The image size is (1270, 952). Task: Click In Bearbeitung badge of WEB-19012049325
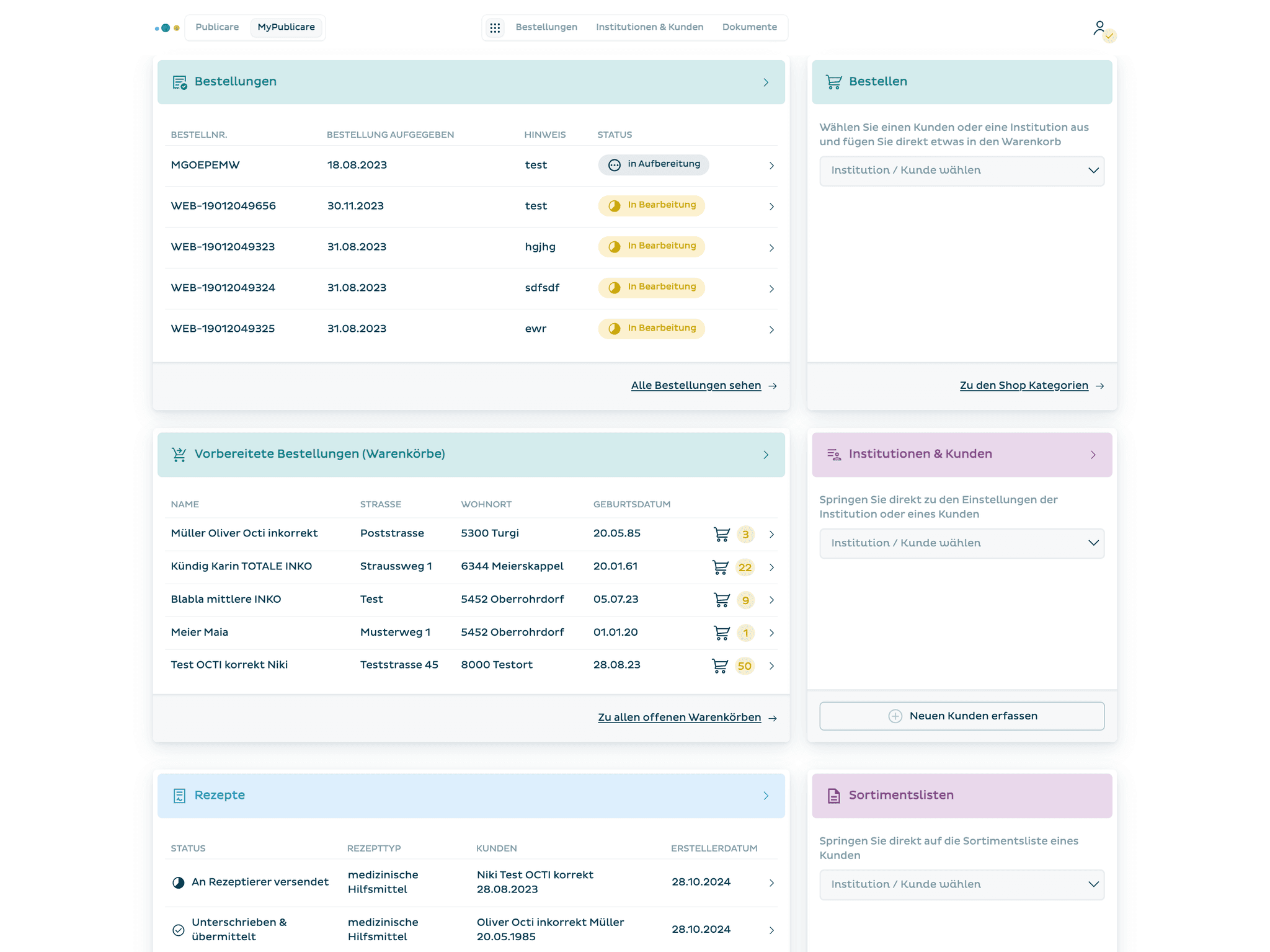pos(651,329)
